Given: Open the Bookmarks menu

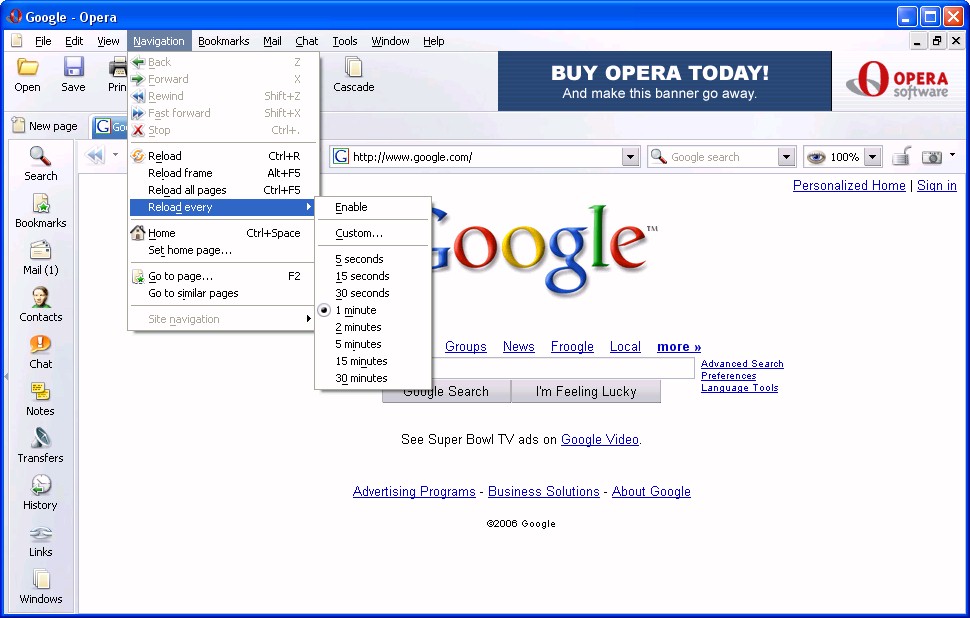Looking at the screenshot, I should (x=223, y=41).
